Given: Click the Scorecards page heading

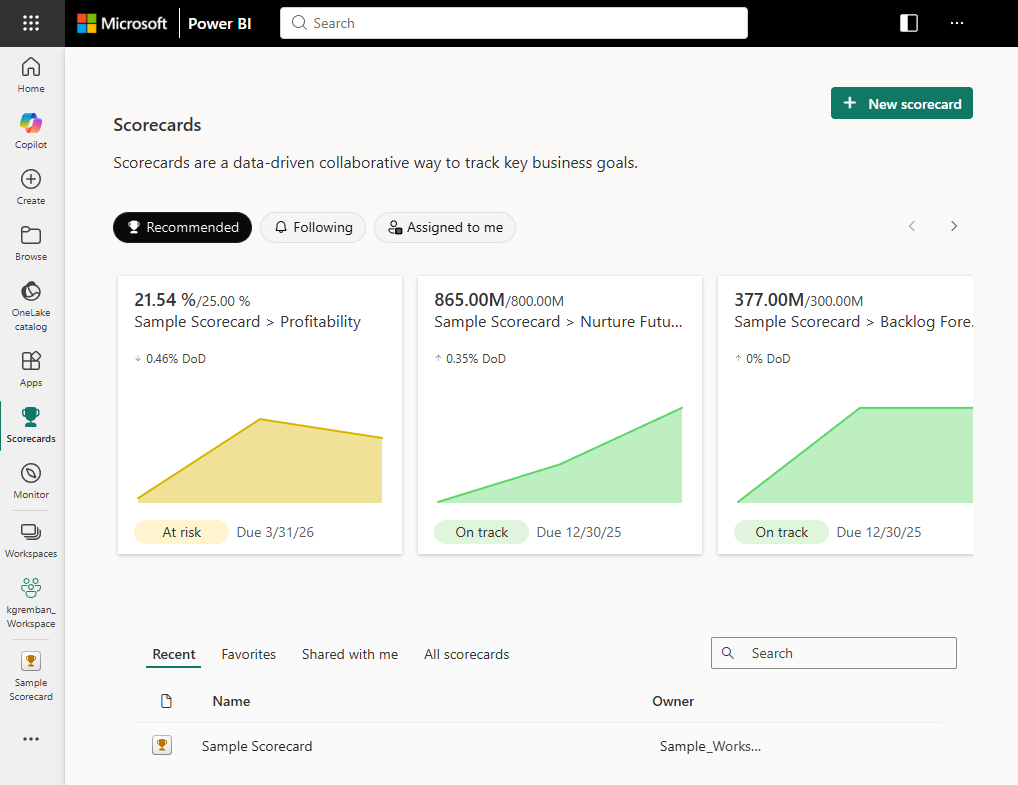Looking at the screenshot, I should tap(157, 125).
